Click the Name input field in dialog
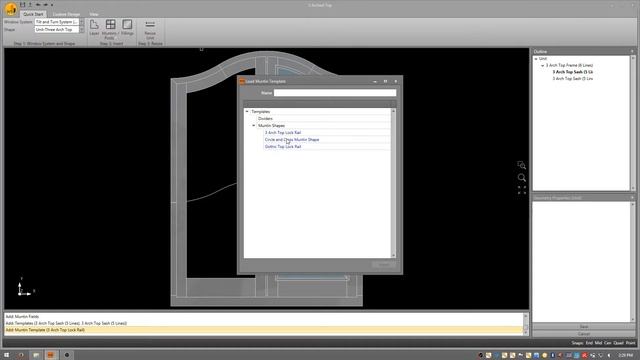 335,93
